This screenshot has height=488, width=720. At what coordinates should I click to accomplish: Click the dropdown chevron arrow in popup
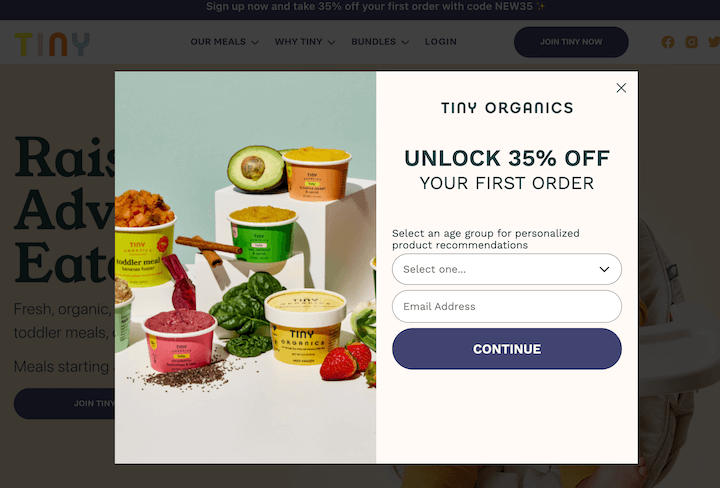604,269
